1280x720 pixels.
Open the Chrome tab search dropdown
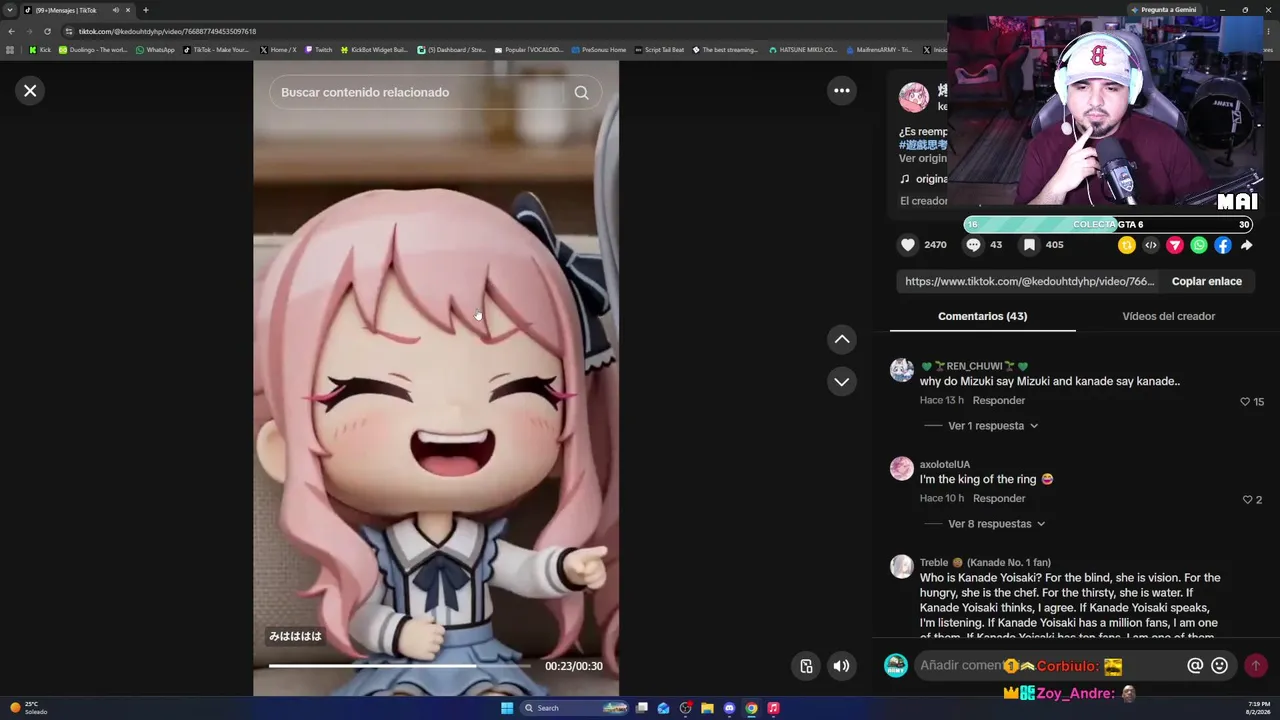tap(10, 10)
